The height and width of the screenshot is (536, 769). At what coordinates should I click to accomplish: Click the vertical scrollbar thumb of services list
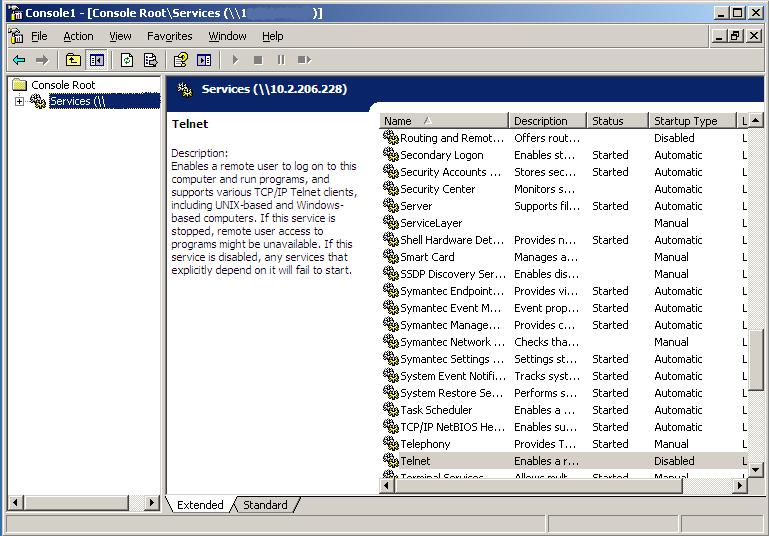coord(756,360)
